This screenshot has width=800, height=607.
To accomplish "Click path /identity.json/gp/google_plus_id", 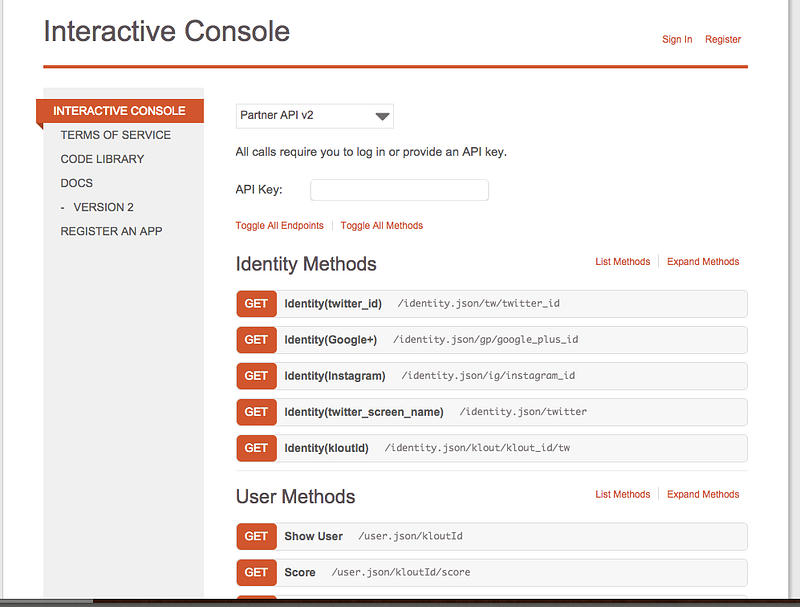I will pyautogui.click(x=486, y=340).
